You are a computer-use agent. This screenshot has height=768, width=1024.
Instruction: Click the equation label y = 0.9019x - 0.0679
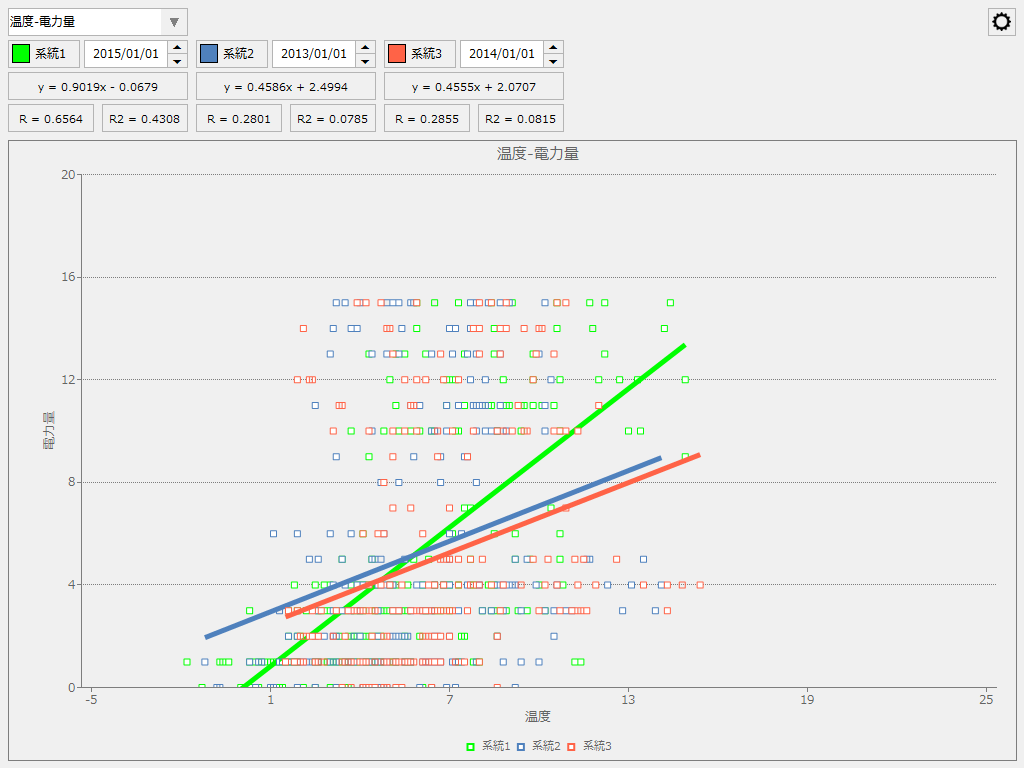coord(96,86)
